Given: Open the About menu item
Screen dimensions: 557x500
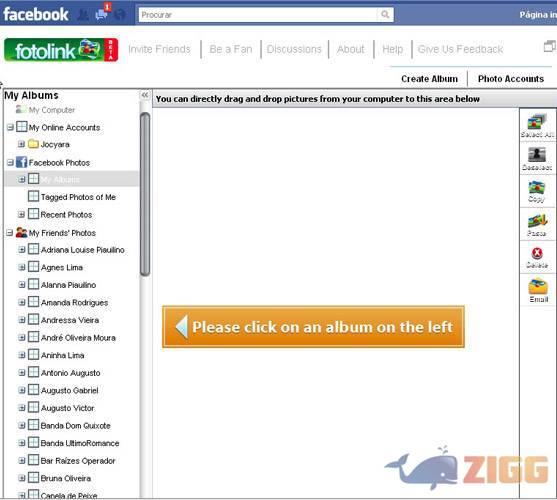Looking at the screenshot, I should click(x=351, y=49).
